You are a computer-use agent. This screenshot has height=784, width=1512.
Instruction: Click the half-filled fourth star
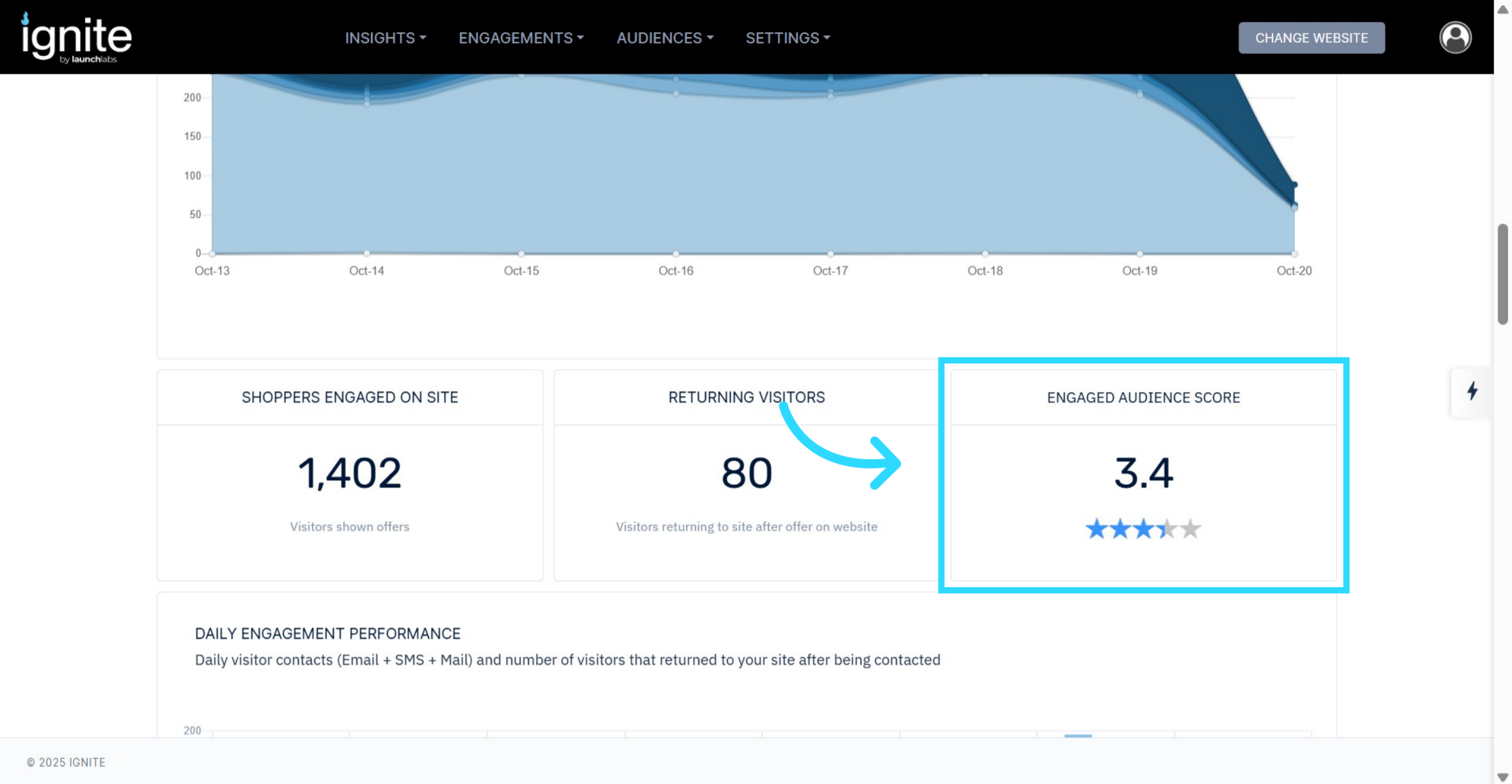1167,529
